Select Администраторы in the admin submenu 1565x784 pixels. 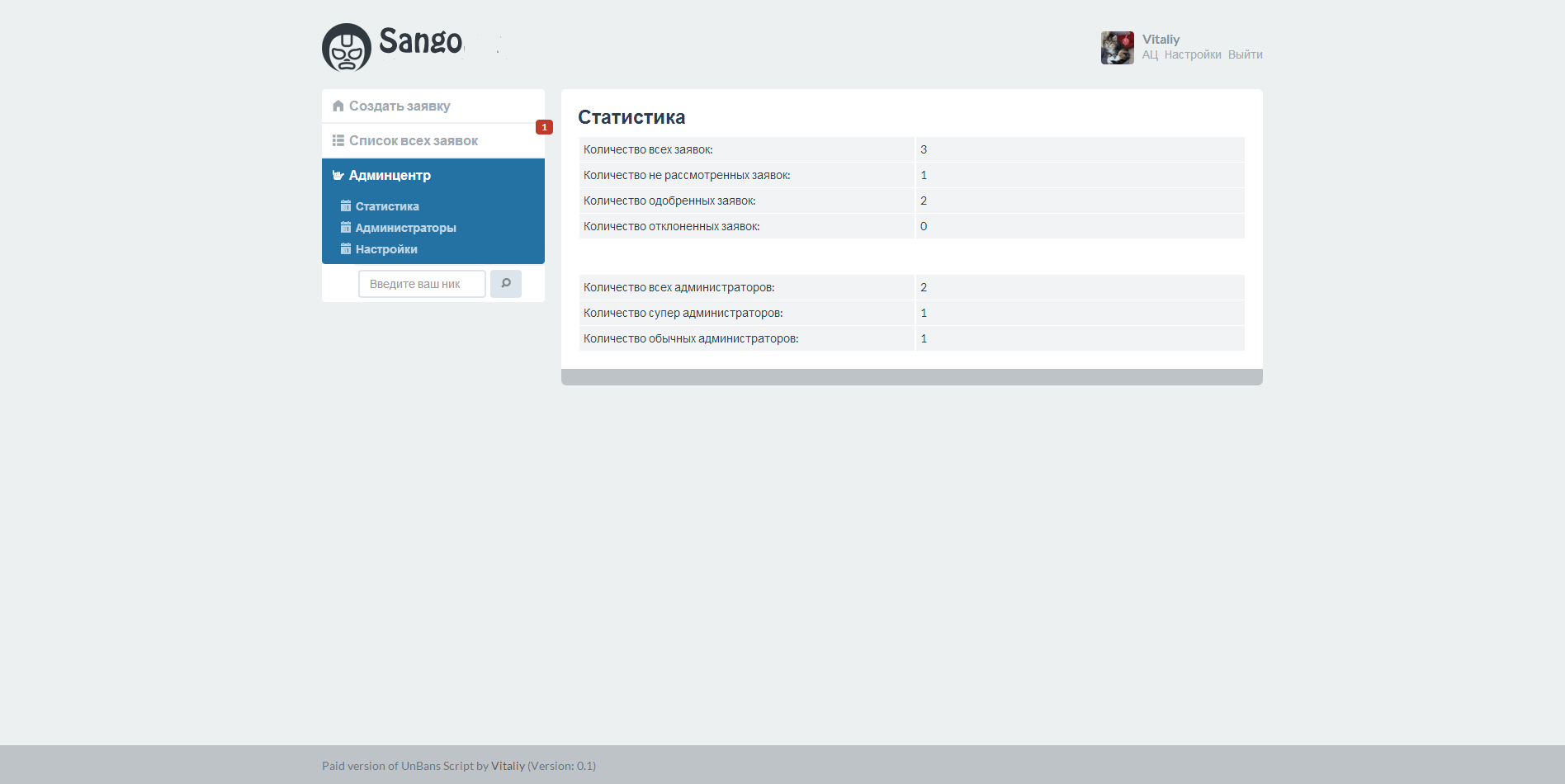point(406,228)
